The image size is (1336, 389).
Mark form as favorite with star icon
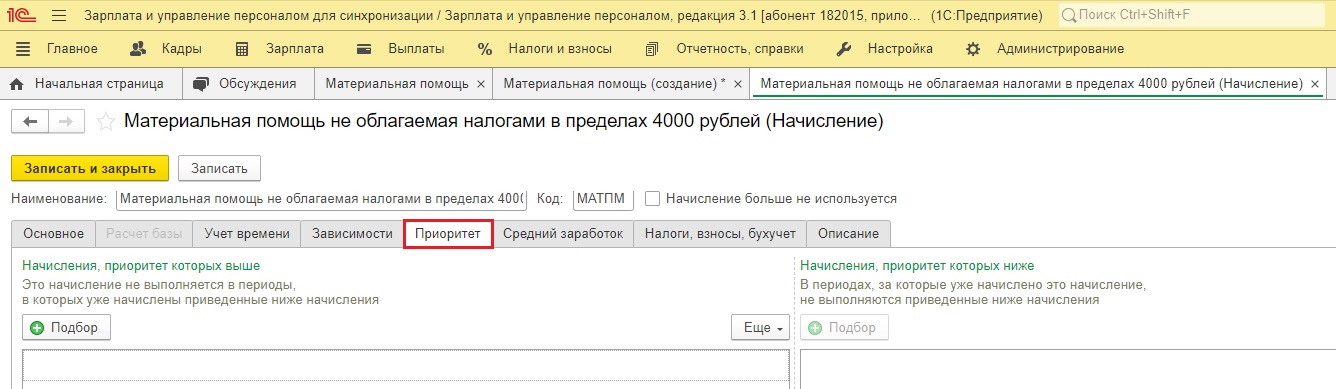point(106,122)
